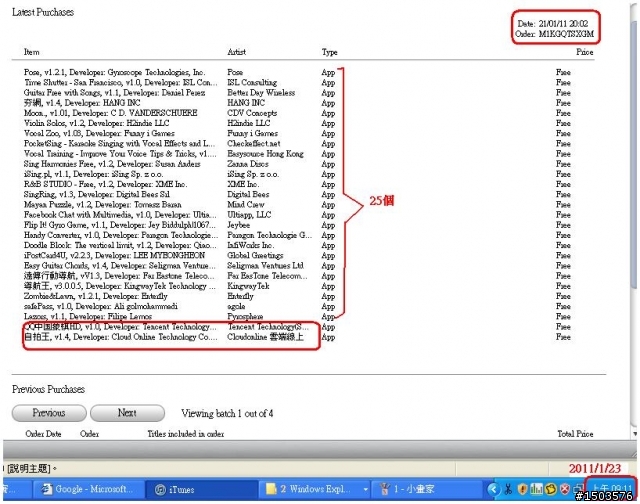Screen dimensions: 640x504
Task: Click the Ultiapp, LLC artist name
Action: point(249,215)
